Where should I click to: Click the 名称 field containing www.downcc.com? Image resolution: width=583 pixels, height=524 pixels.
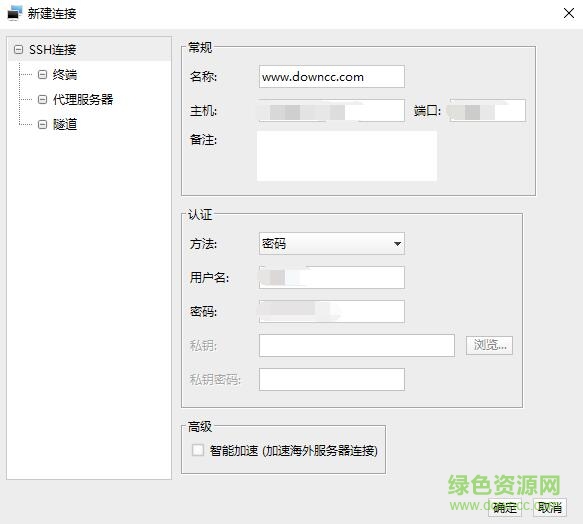pos(332,77)
